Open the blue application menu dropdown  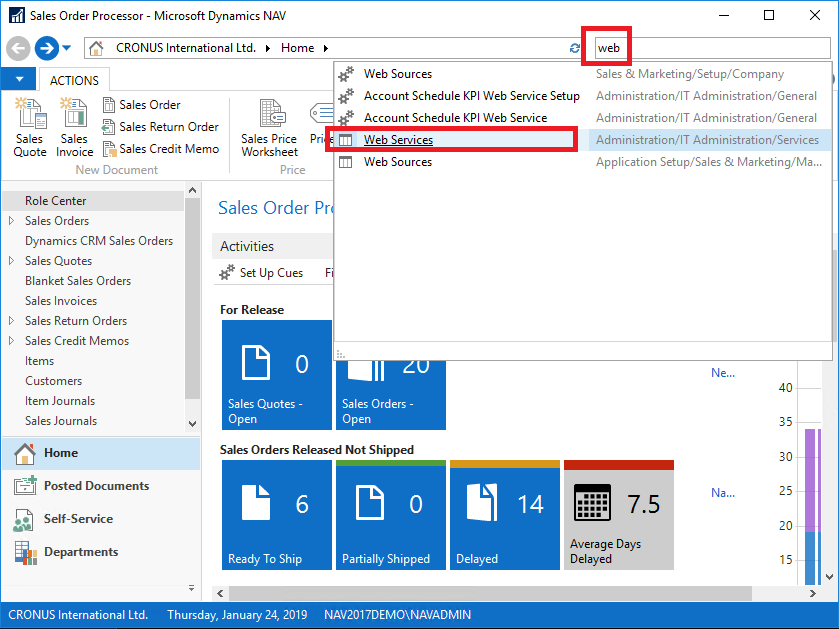pos(19,79)
